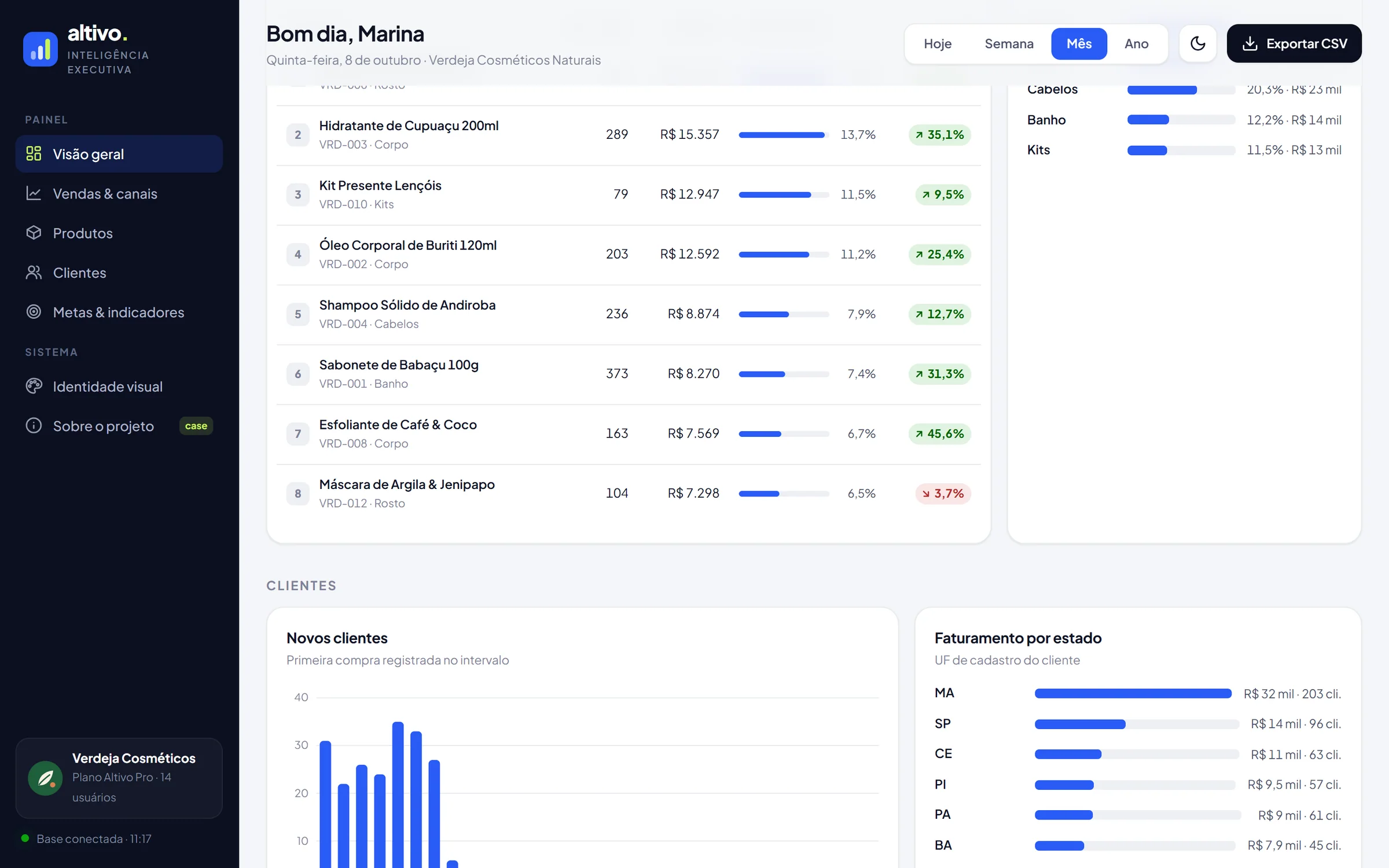Click the 35,1% growth badge
Image resolution: width=1389 pixels, height=868 pixels.
[x=940, y=135]
